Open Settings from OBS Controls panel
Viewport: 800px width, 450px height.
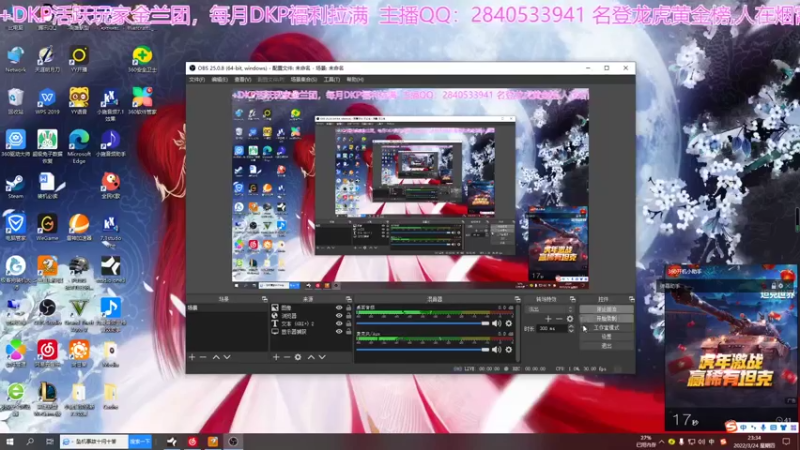pyautogui.click(x=606, y=337)
